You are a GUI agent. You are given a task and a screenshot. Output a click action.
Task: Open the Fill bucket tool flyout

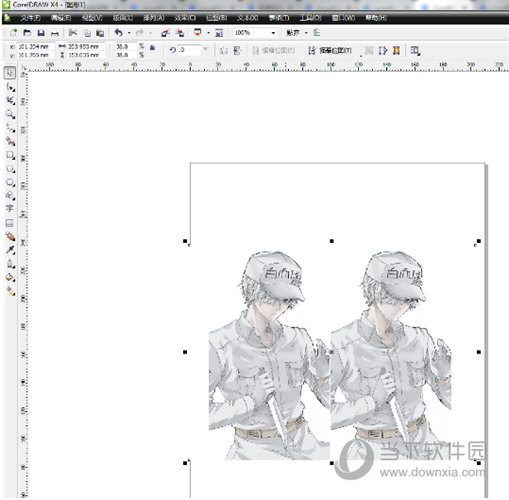tap(10, 277)
